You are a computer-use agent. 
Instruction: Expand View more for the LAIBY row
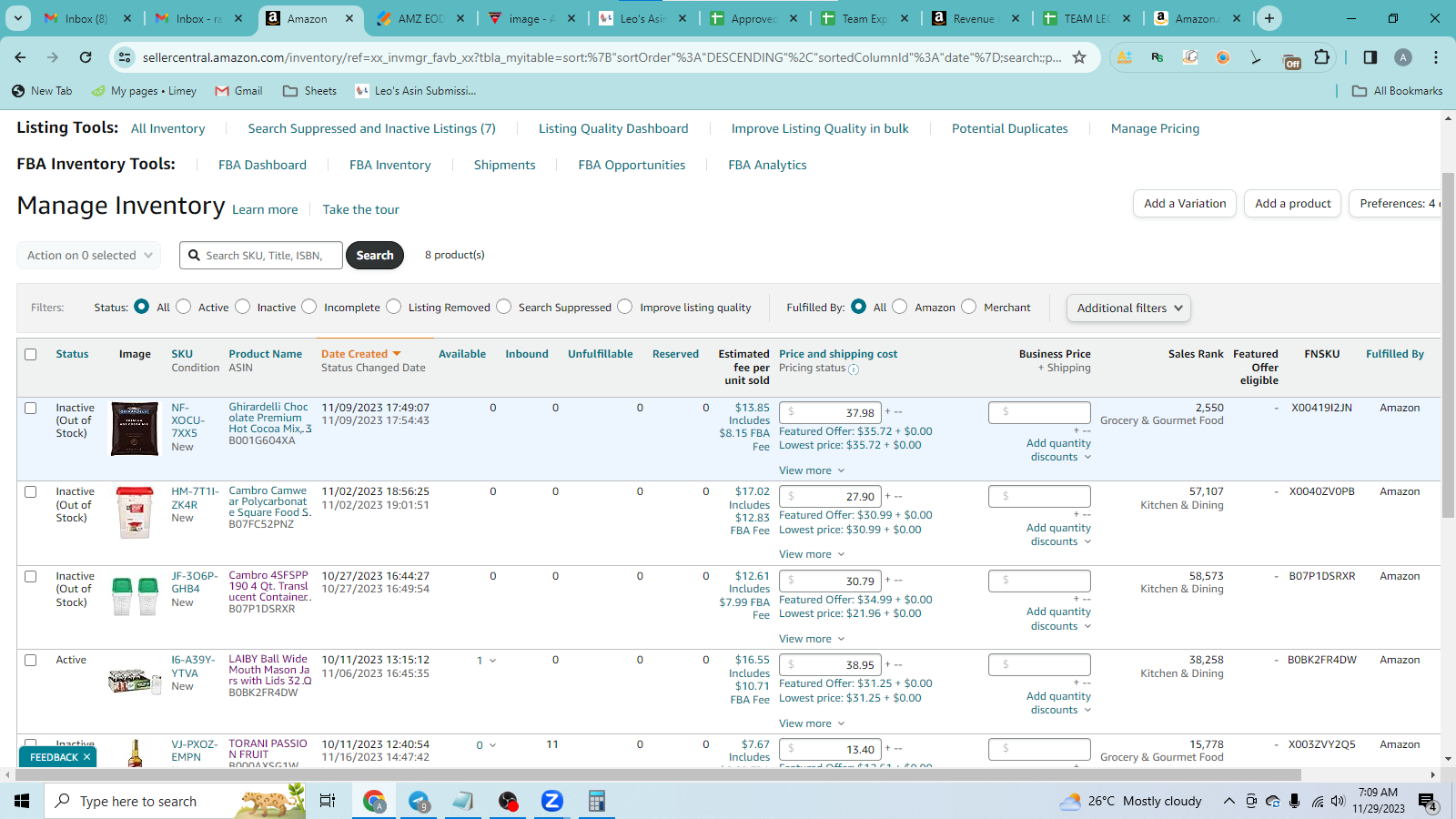[812, 723]
